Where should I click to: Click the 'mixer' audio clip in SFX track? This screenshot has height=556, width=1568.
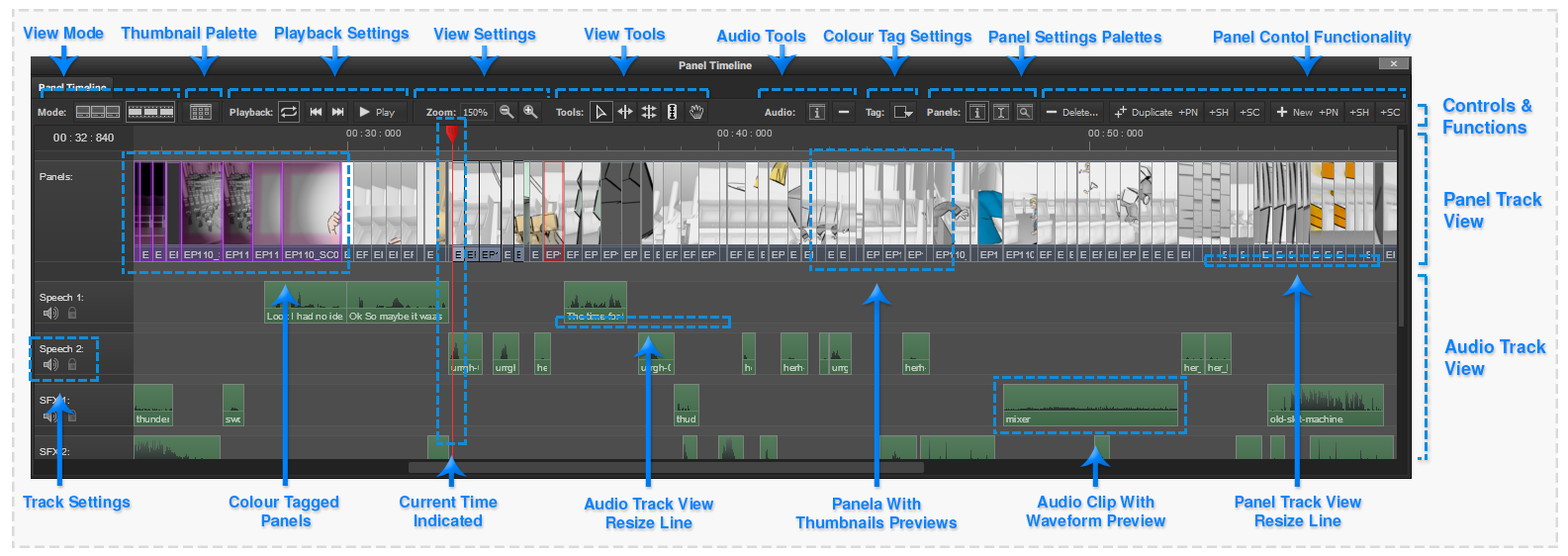(1090, 406)
